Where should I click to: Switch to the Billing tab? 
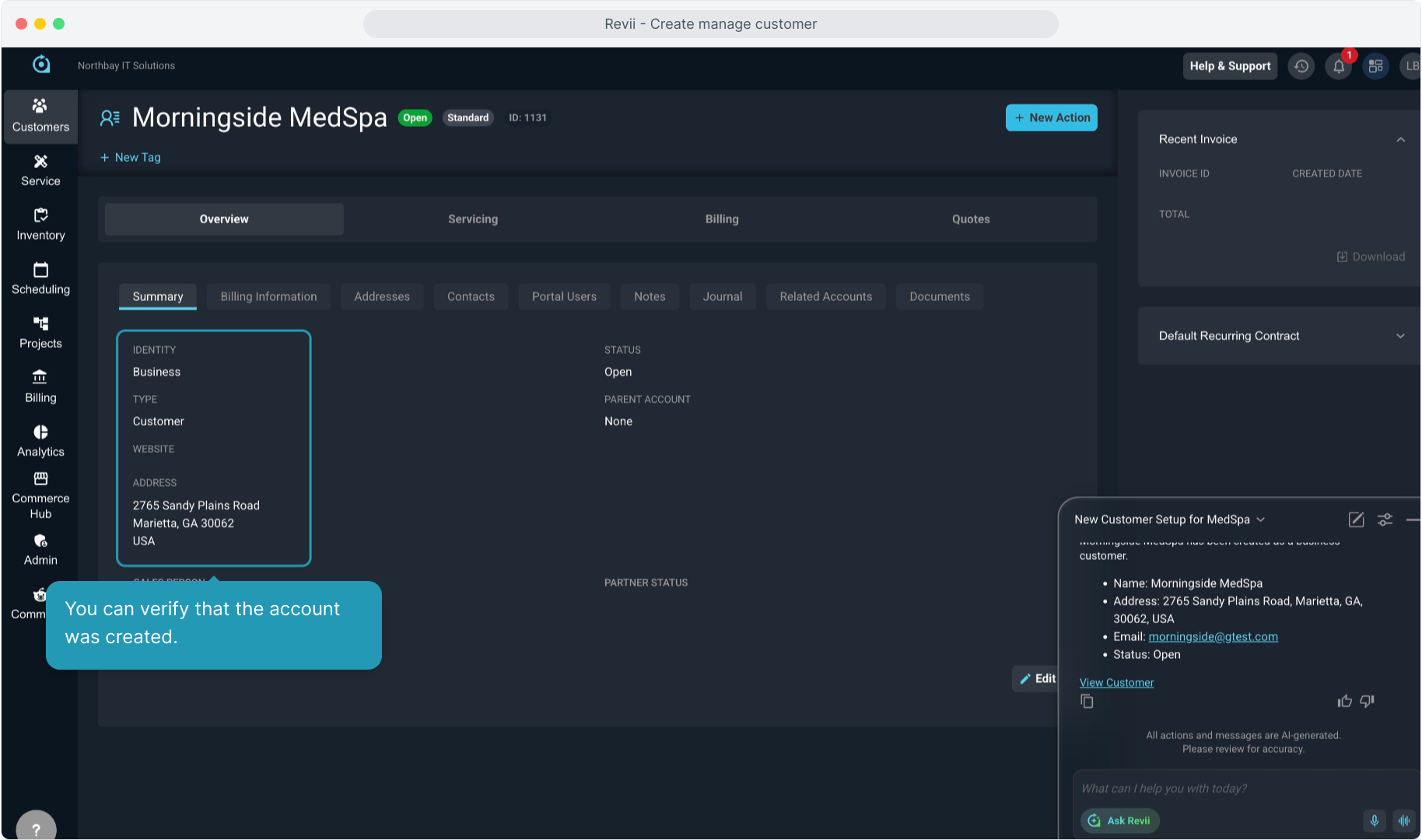click(721, 219)
